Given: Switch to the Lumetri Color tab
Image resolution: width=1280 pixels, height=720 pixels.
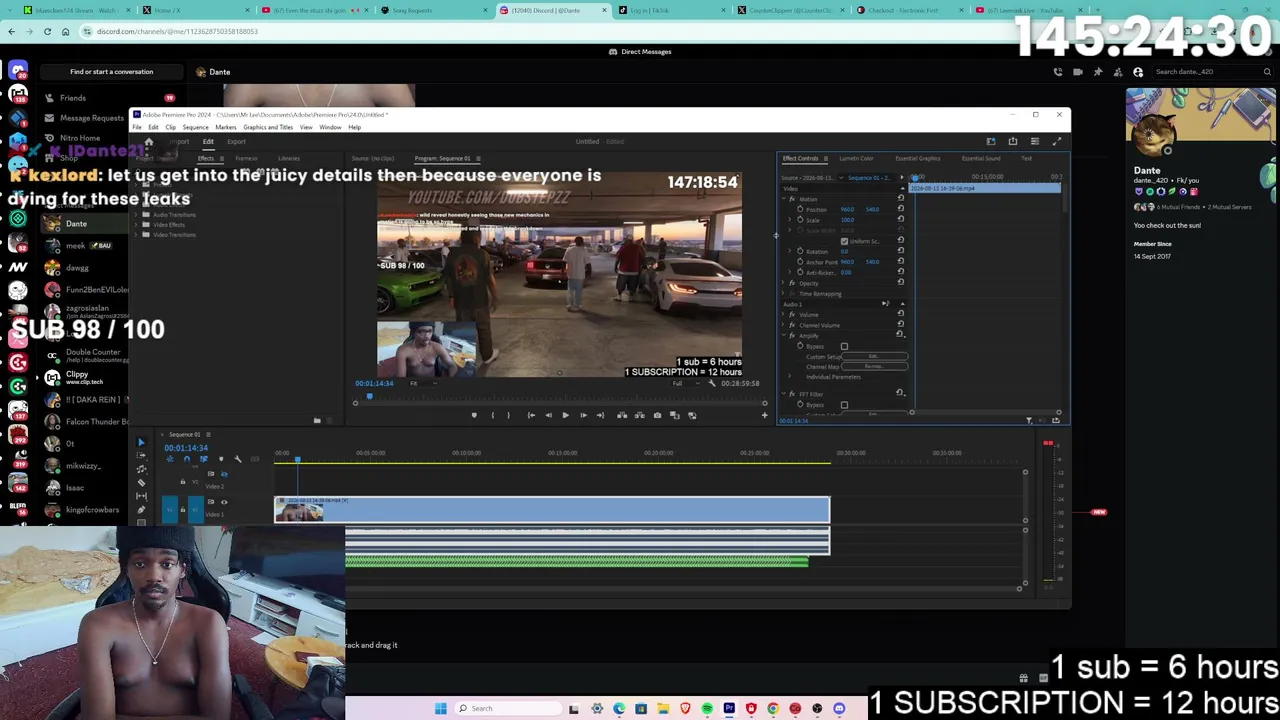Looking at the screenshot, I should coord(856,158).
